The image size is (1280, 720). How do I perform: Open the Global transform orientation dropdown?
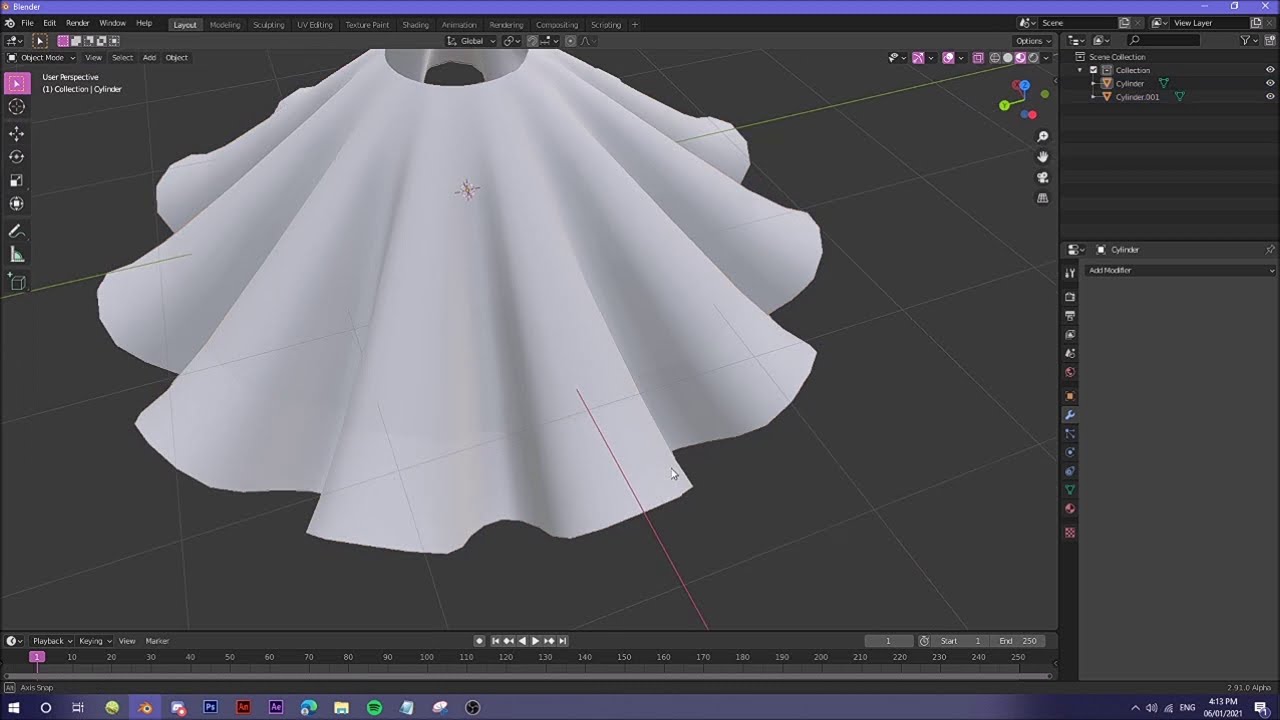tap(471, 41)
